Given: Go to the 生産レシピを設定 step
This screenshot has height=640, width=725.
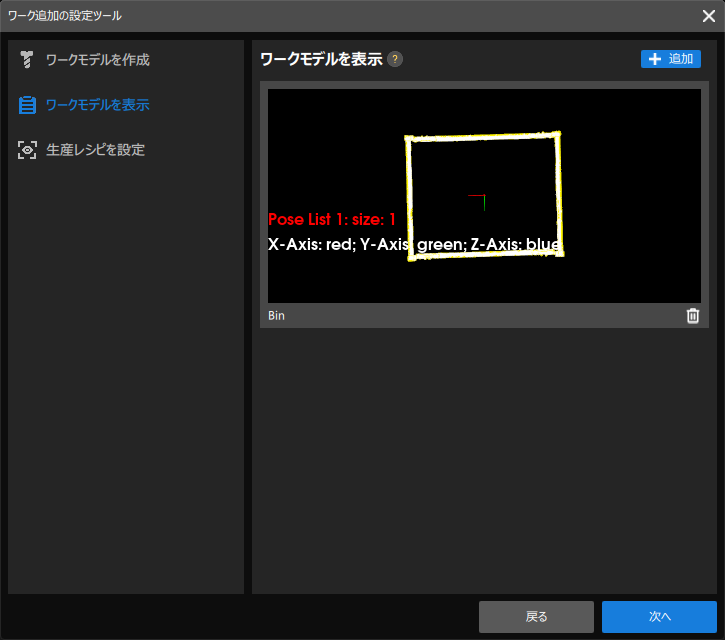Looking at the screenshot, I should pyautogui.click(x=95, y=150).
